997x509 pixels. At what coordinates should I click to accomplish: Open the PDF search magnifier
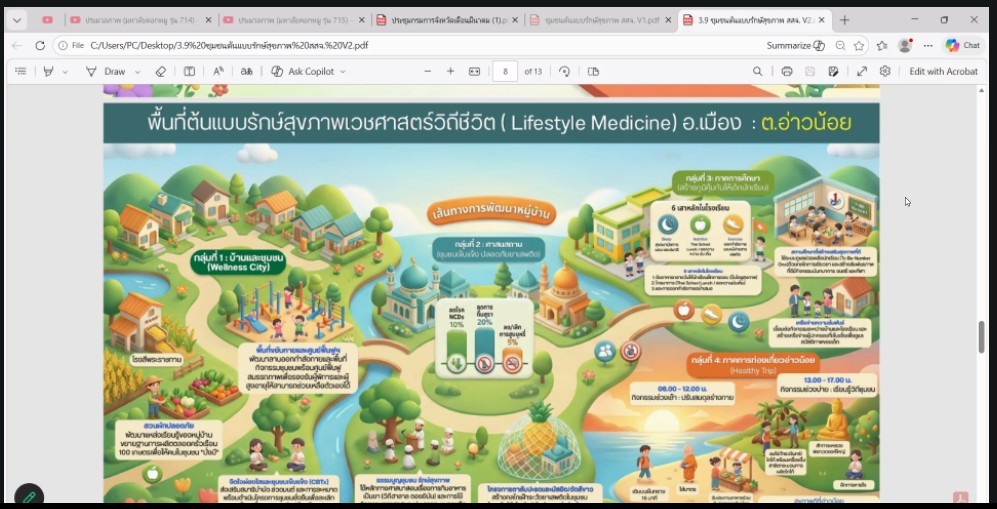pos(758,71)
